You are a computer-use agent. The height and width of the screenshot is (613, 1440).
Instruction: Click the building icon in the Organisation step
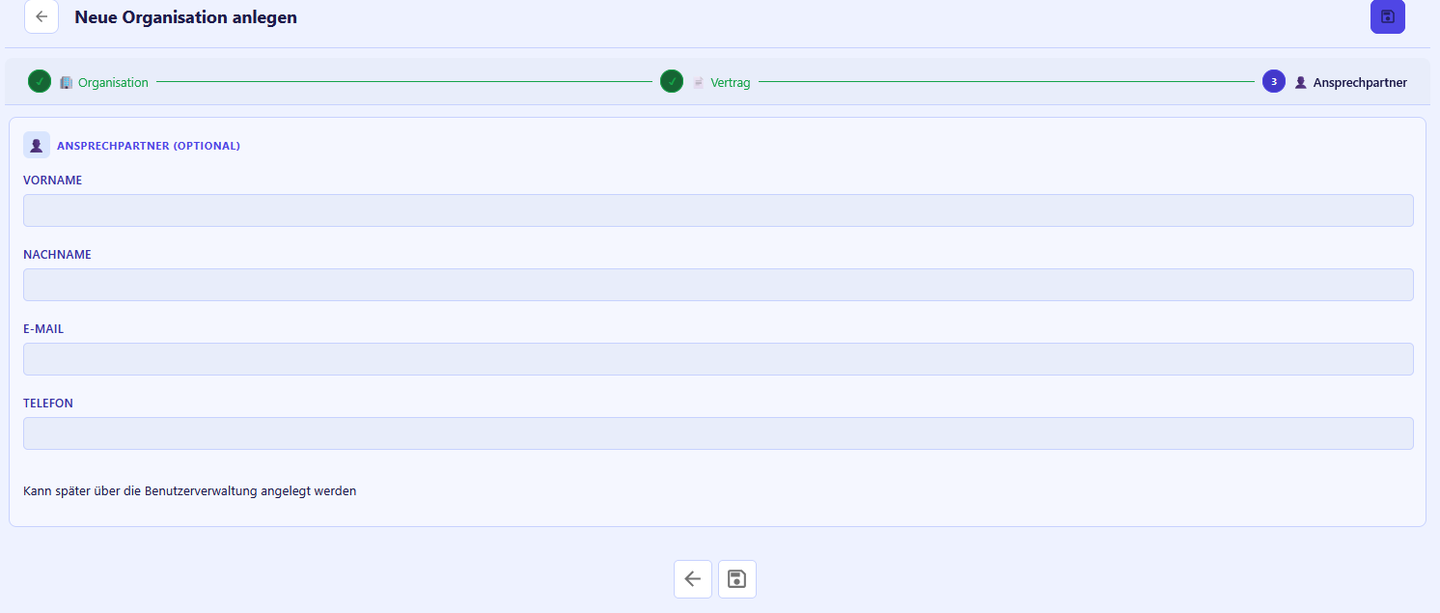[67, 83]
